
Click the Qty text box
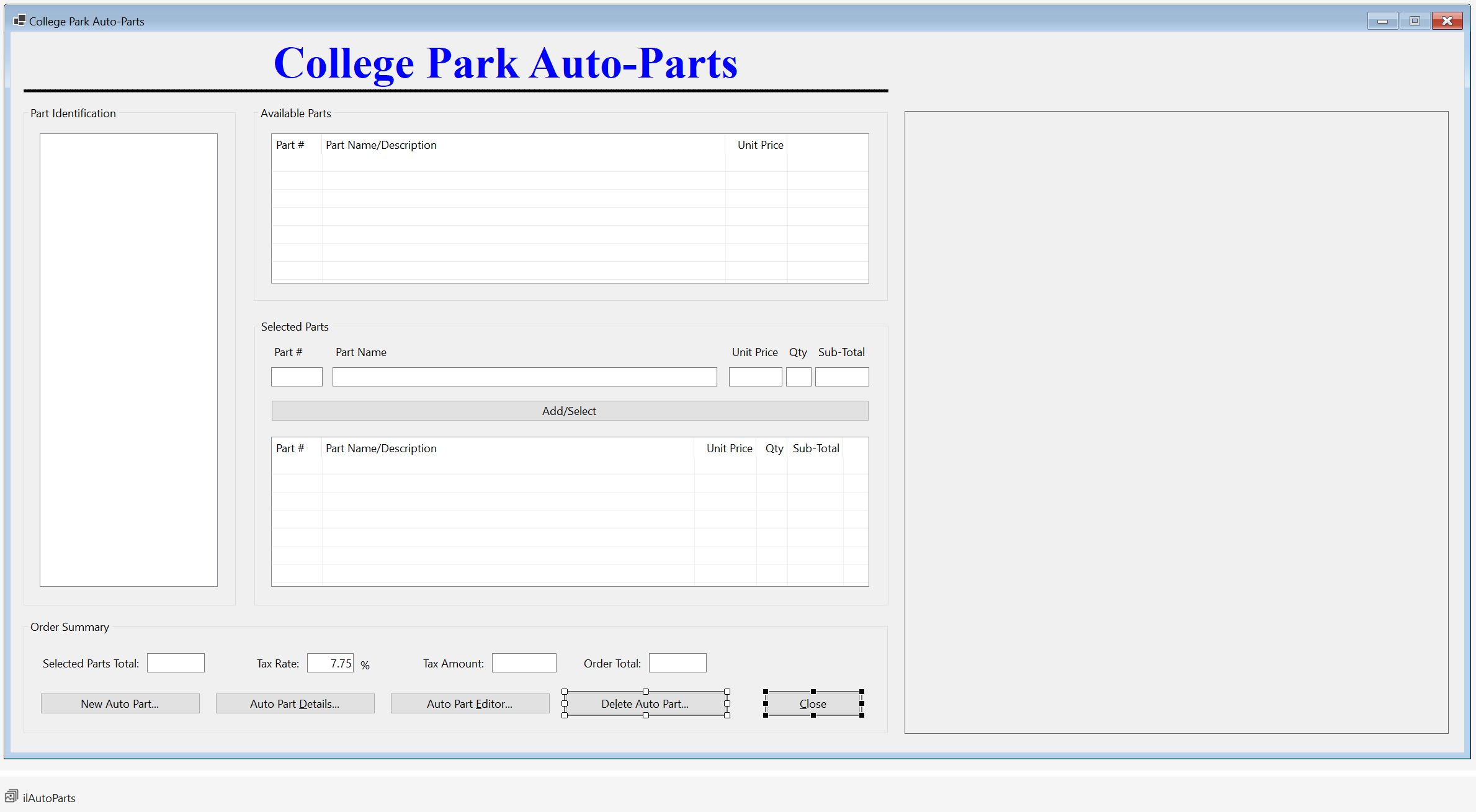[798, 377]
